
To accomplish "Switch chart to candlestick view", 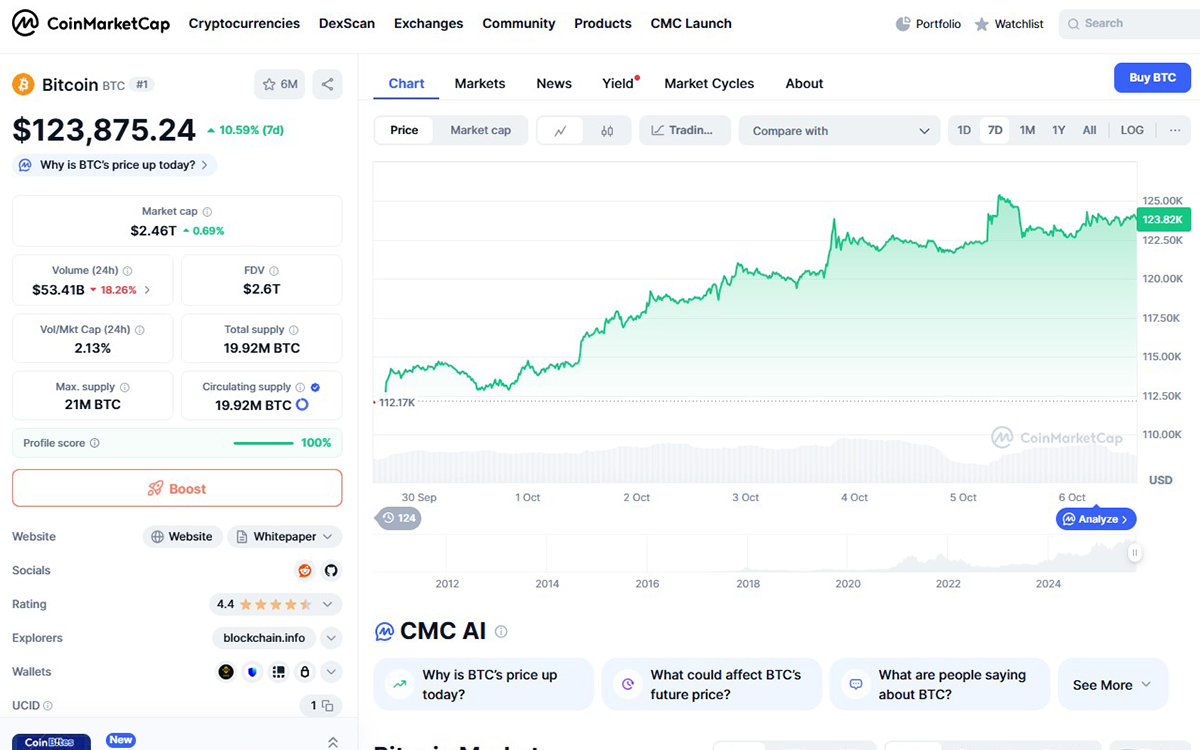I will [608, 130].
